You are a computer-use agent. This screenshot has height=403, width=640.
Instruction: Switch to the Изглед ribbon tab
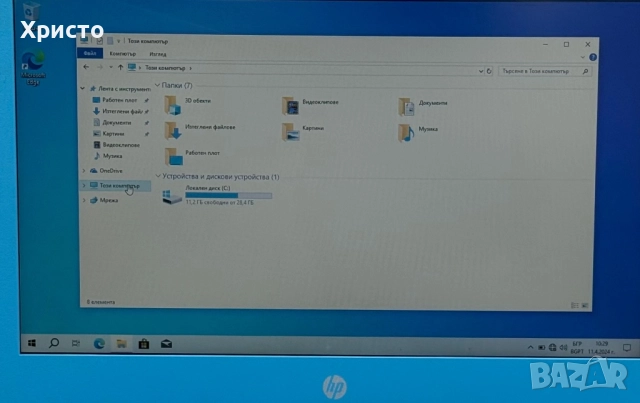[158, 54]
